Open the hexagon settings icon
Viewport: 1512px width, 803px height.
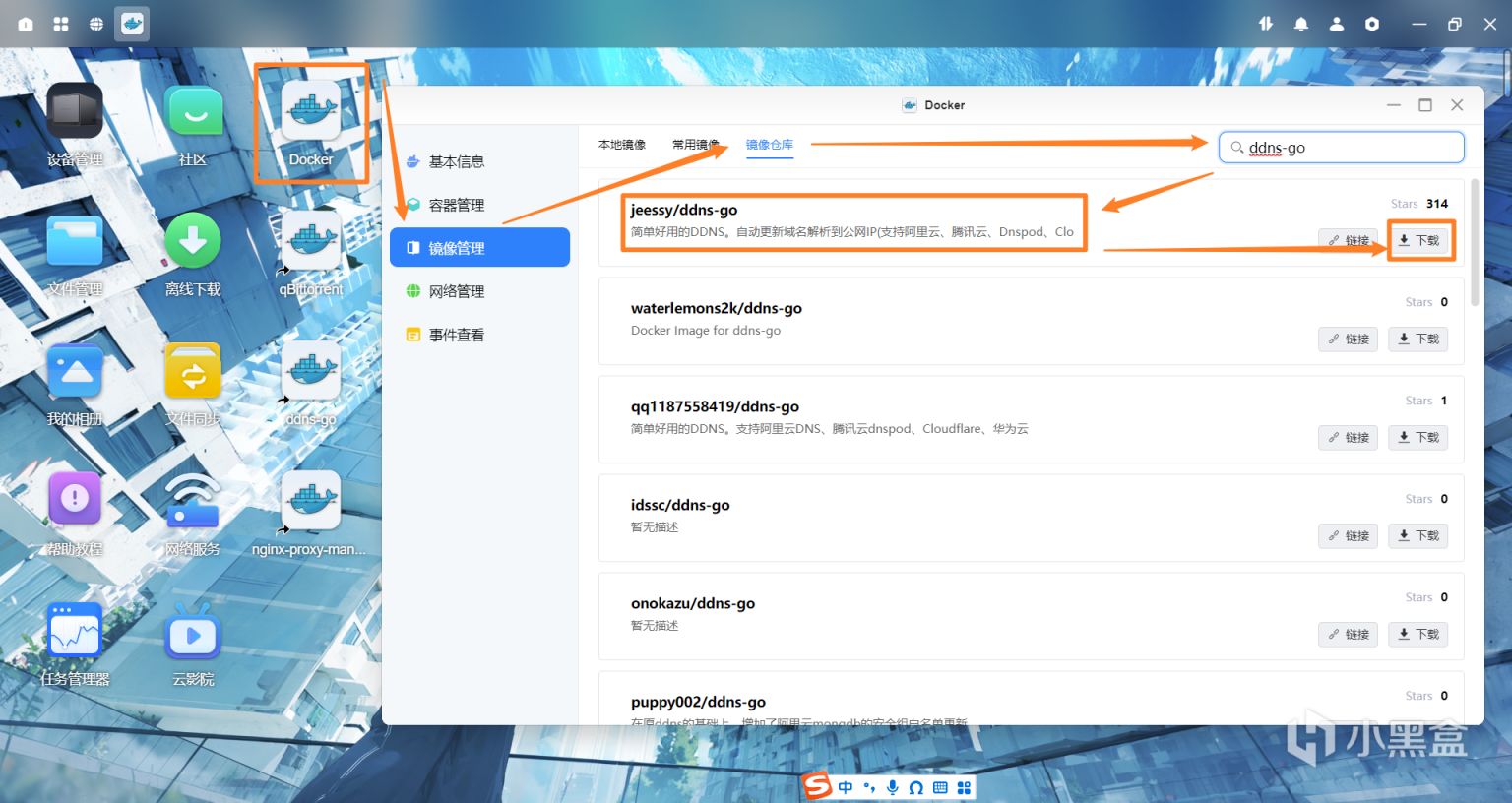click(1372, 24)
